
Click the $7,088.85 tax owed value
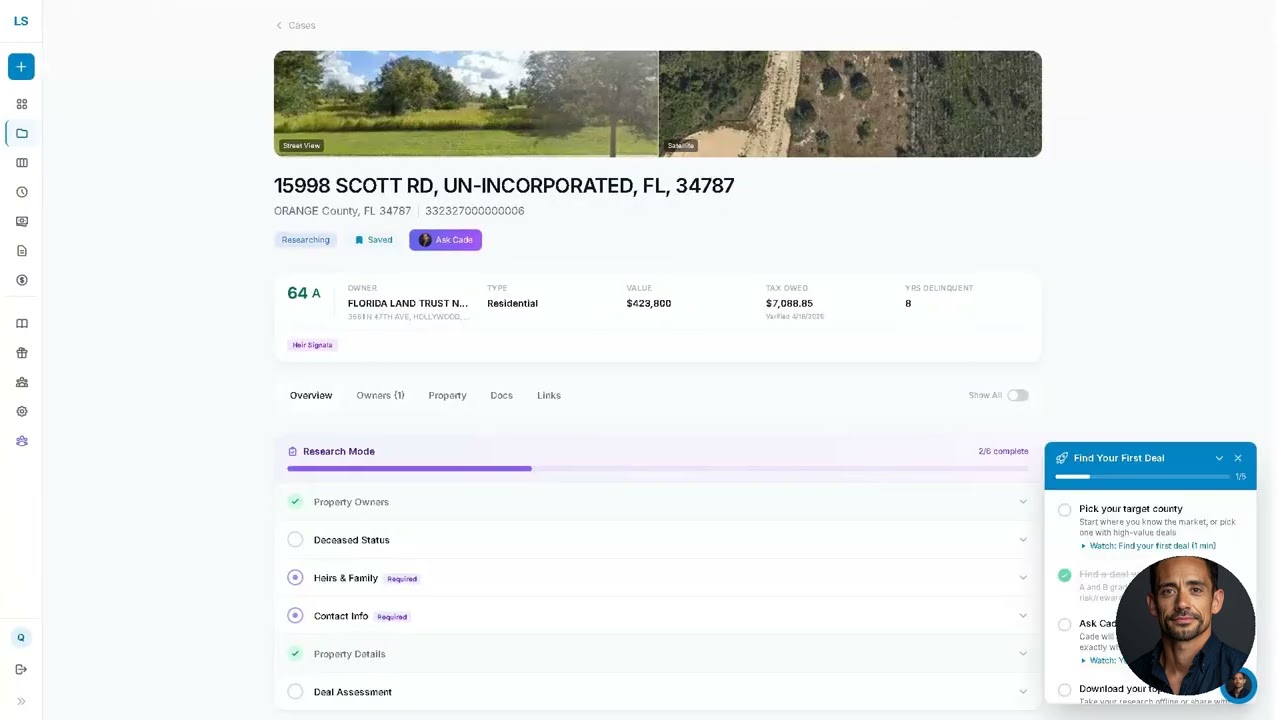click(789, 303)
